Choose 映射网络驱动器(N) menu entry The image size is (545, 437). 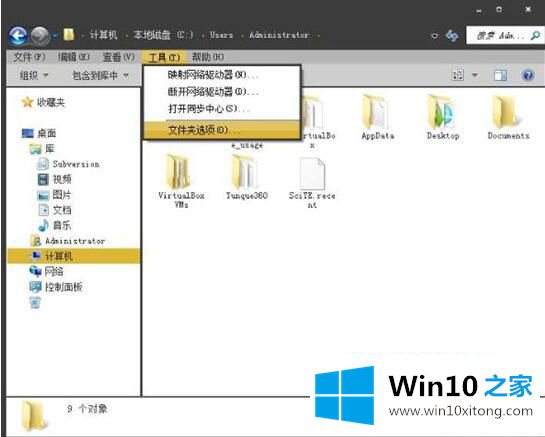pyautogui.click(x=222, y=75)
